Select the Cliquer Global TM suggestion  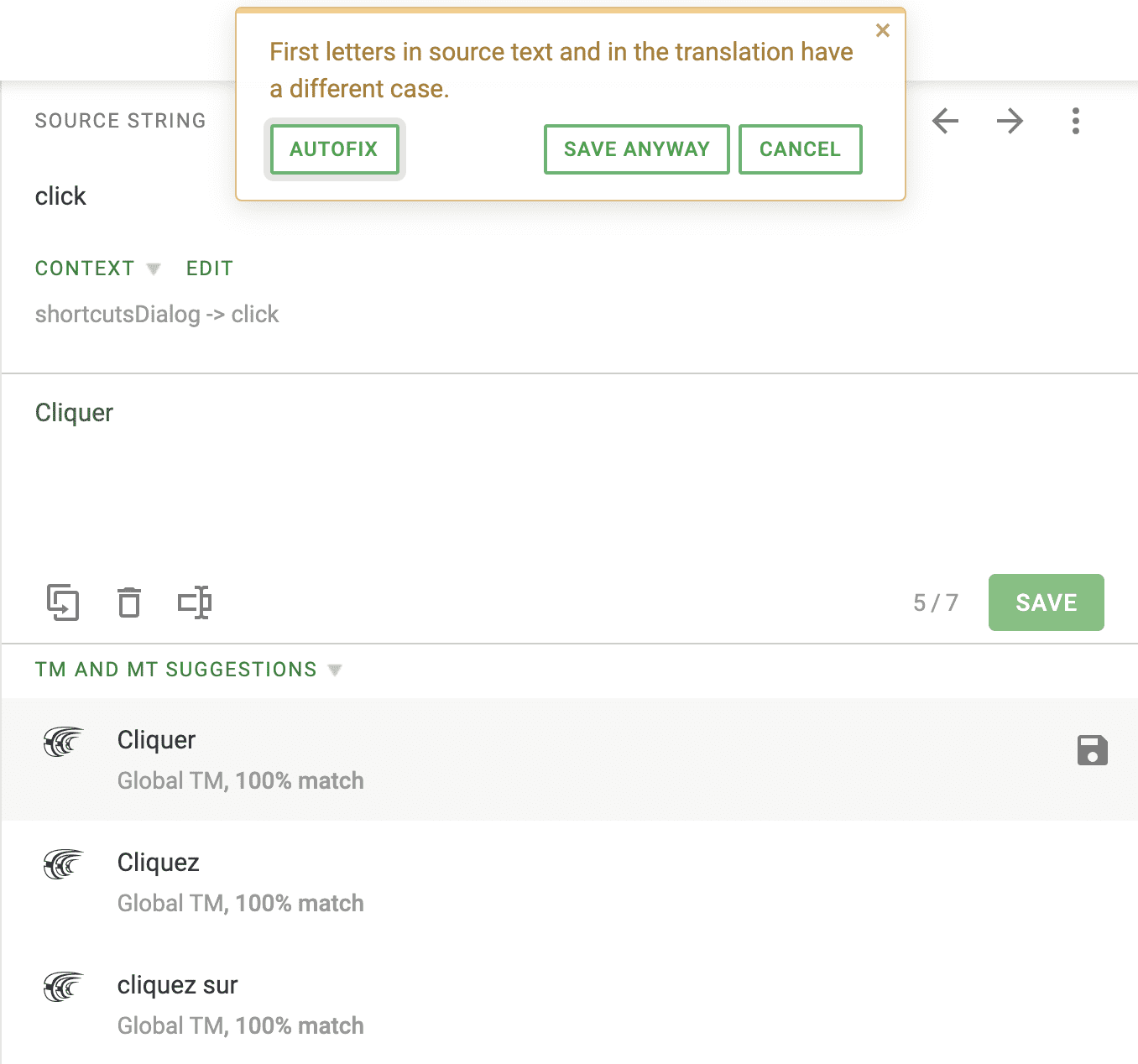(157, 740)
